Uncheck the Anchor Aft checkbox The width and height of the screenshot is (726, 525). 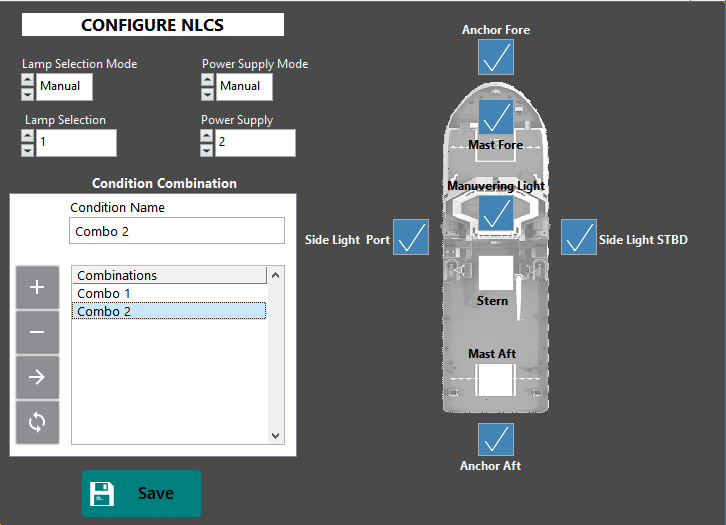tap(495, 439)
